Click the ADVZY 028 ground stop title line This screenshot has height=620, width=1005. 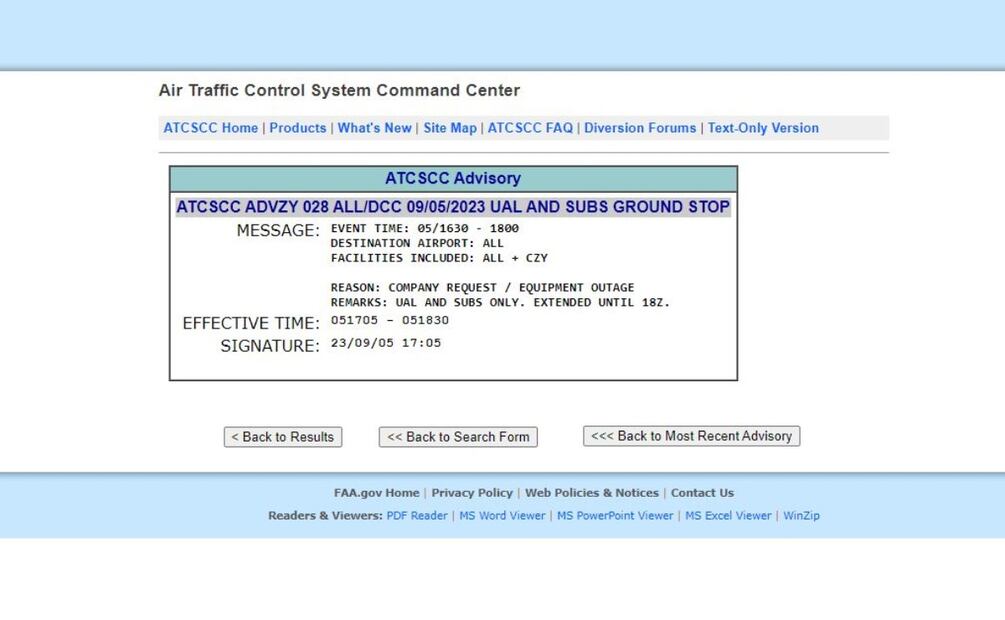pos(453,207)
